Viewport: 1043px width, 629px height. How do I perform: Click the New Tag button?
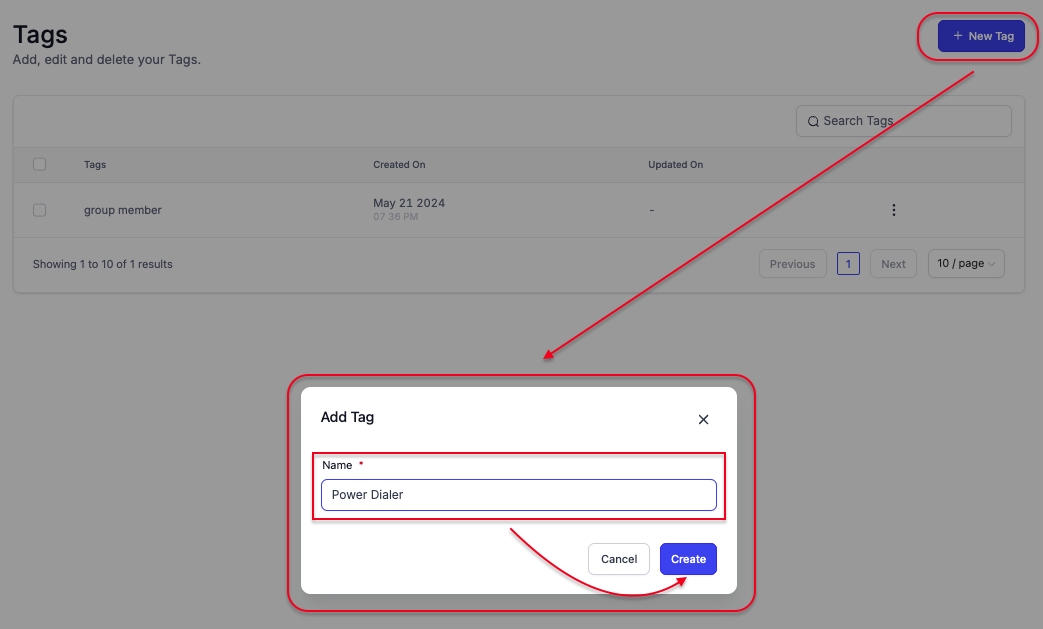click(x=981, y=36)
